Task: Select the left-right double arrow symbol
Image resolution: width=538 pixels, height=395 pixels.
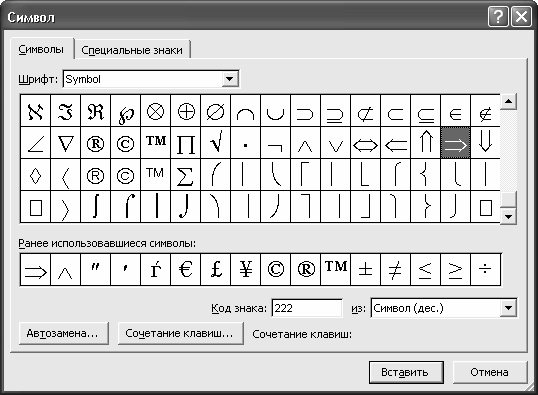Action: (365, 142)
